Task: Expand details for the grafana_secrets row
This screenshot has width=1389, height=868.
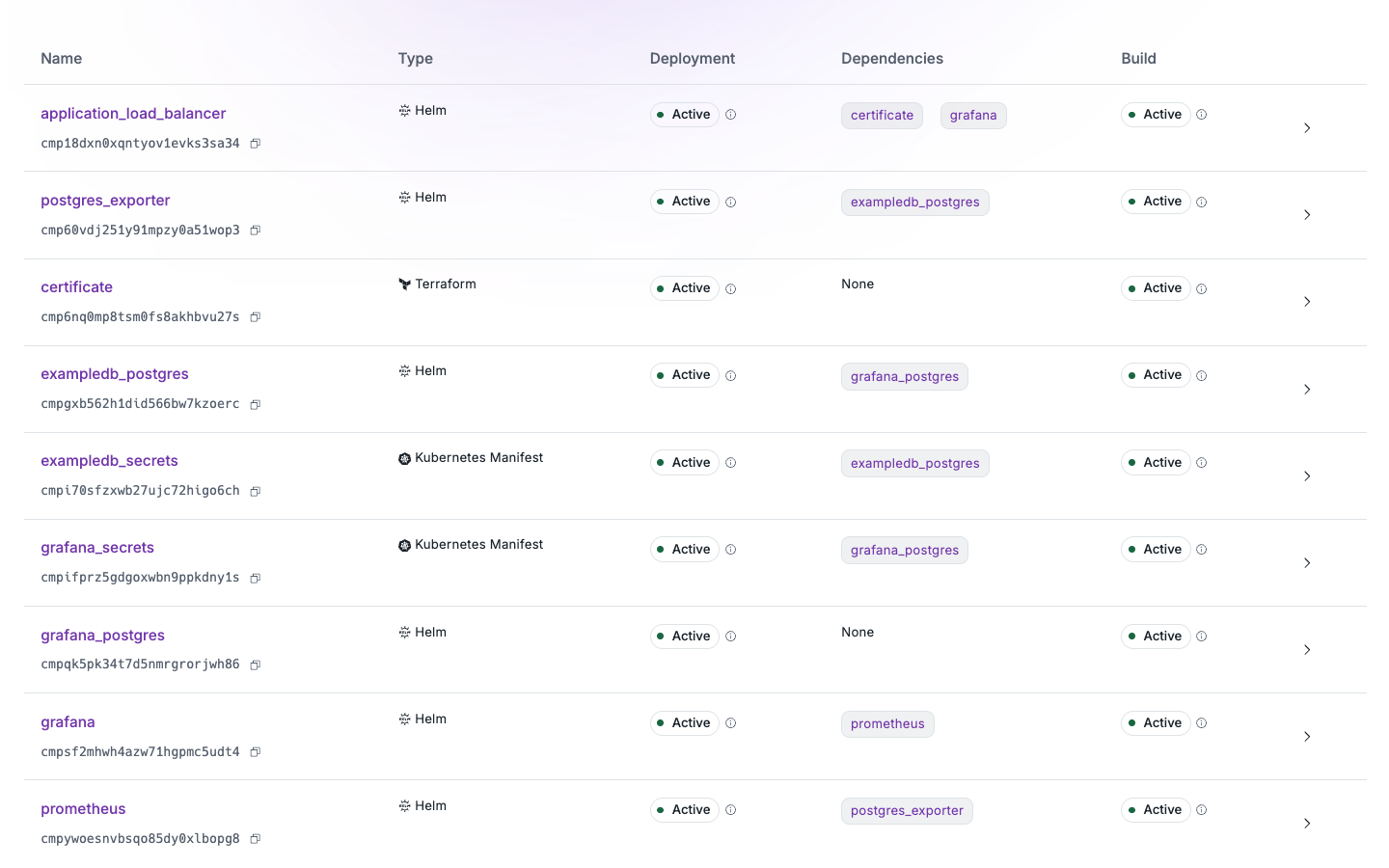Action: pos(1307,562)
